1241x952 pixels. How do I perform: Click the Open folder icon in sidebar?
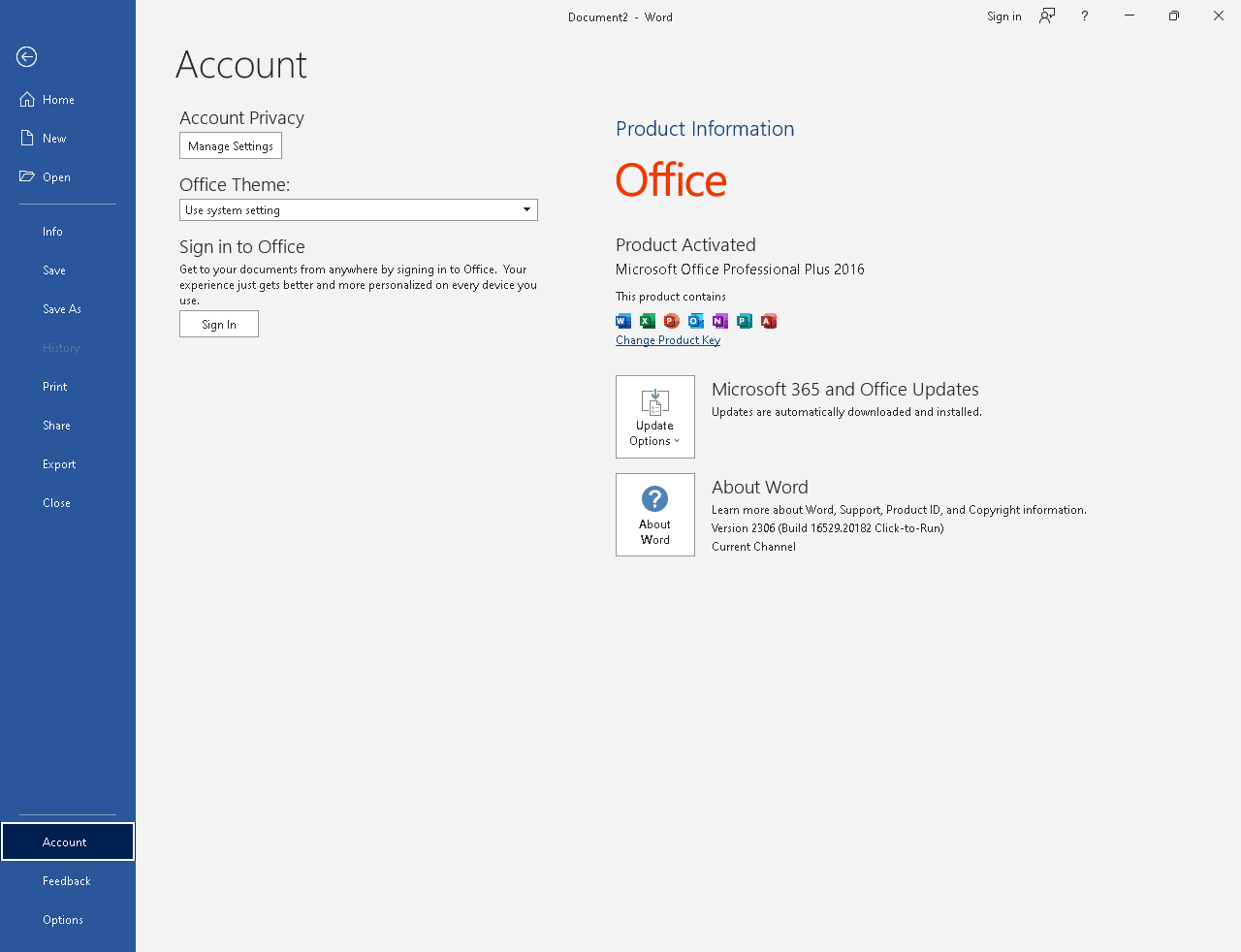(x=27, y=176)
